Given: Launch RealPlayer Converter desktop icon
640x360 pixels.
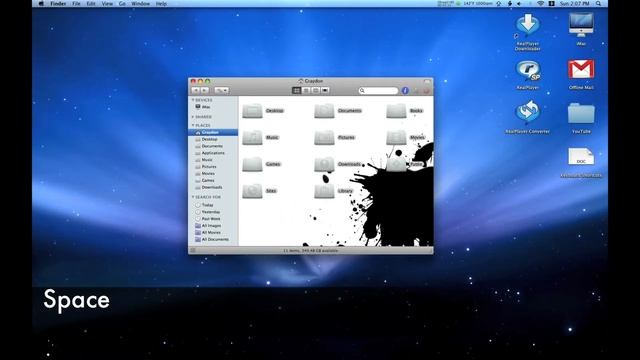Looking at the screenshot, I should (x=528, y=112).
